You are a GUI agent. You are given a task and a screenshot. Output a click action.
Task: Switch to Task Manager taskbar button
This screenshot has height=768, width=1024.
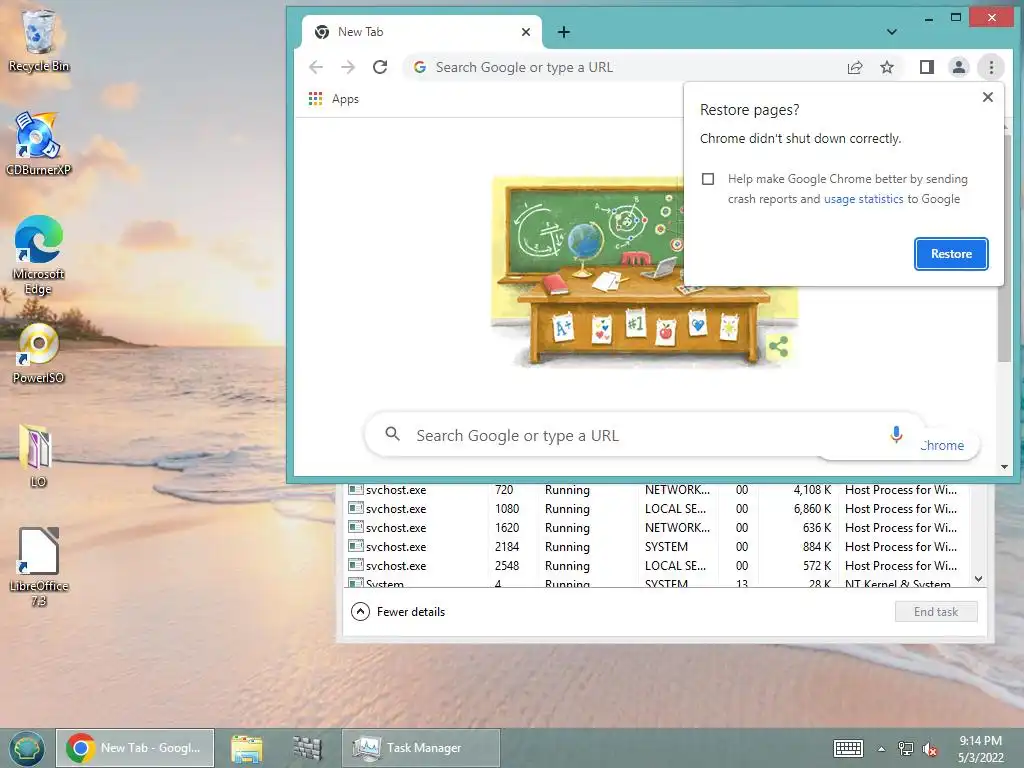421,748
